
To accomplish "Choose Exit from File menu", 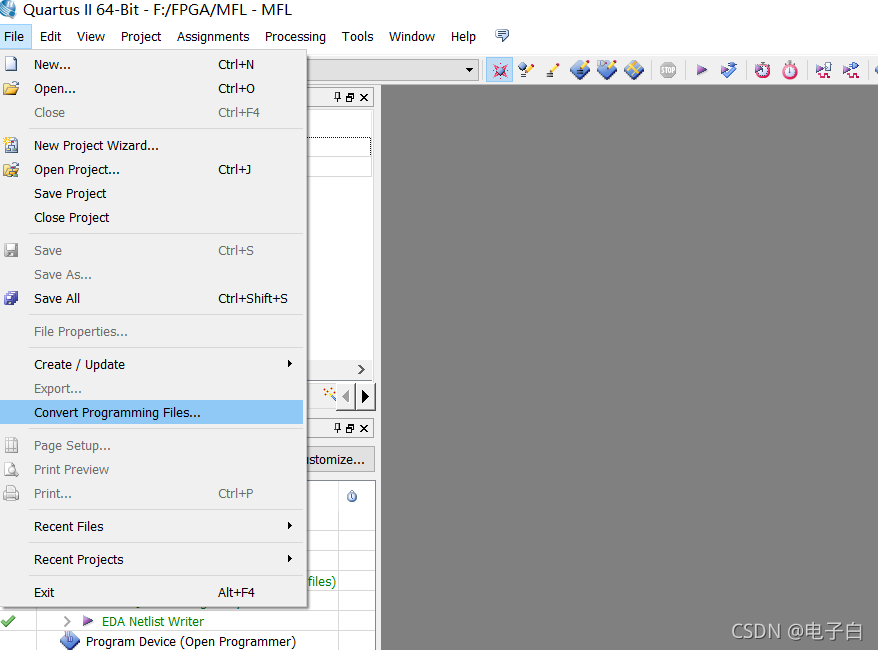I will pyautogui.click(x=152, y=592).
